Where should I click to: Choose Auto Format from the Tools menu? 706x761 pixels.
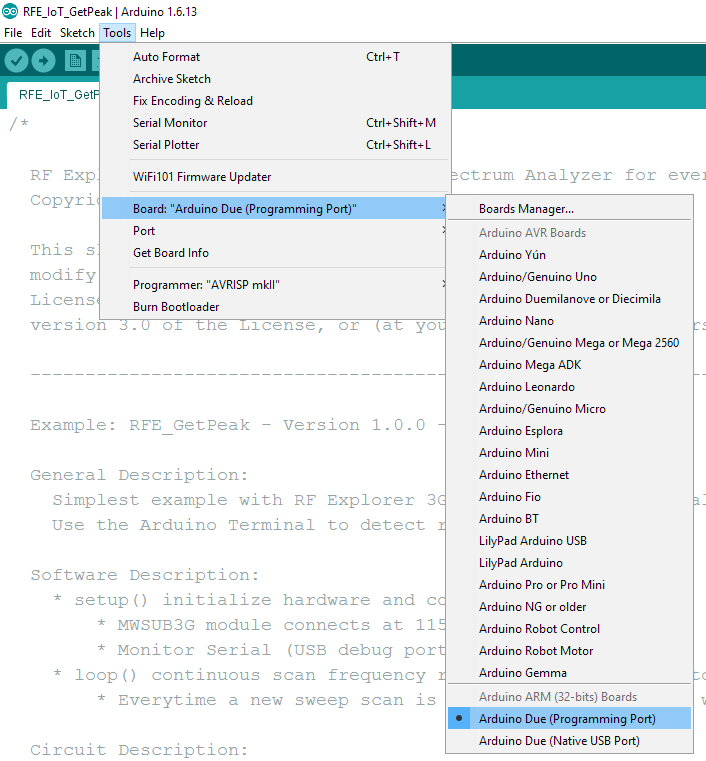click(x=275, y=57)
